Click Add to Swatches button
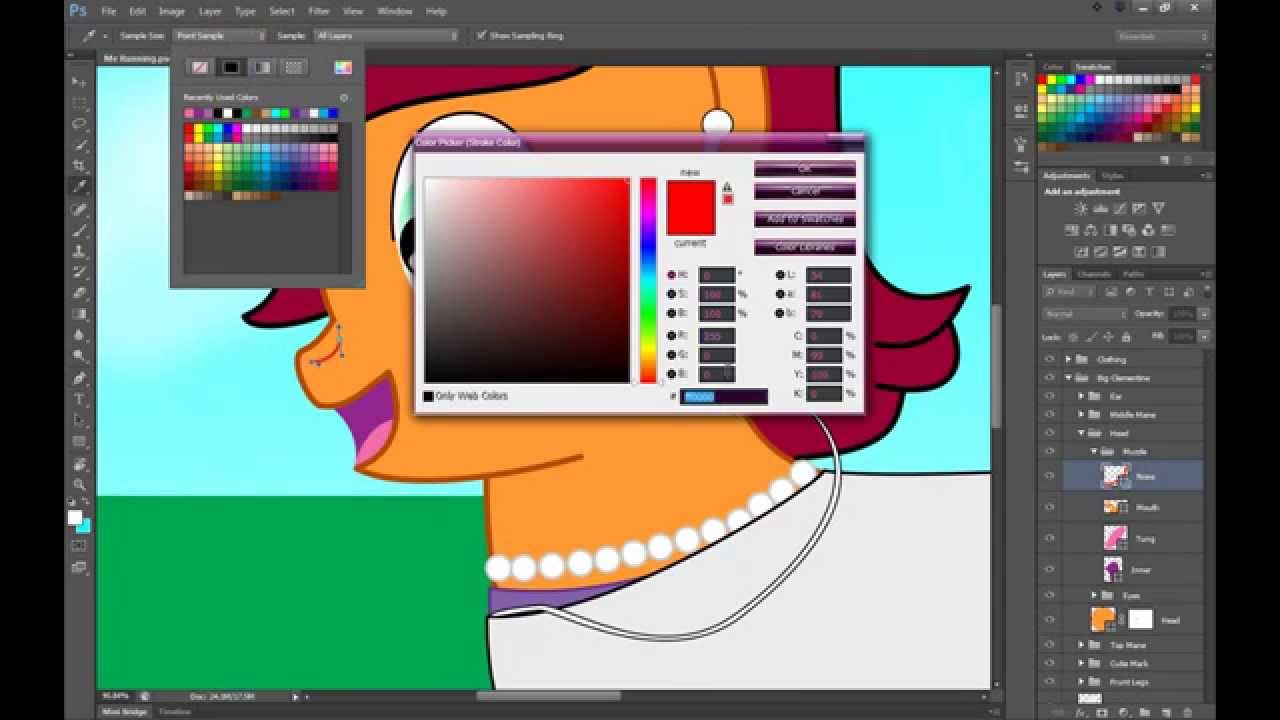Viewport: 1280px width, 720px height. pos(805,219)
